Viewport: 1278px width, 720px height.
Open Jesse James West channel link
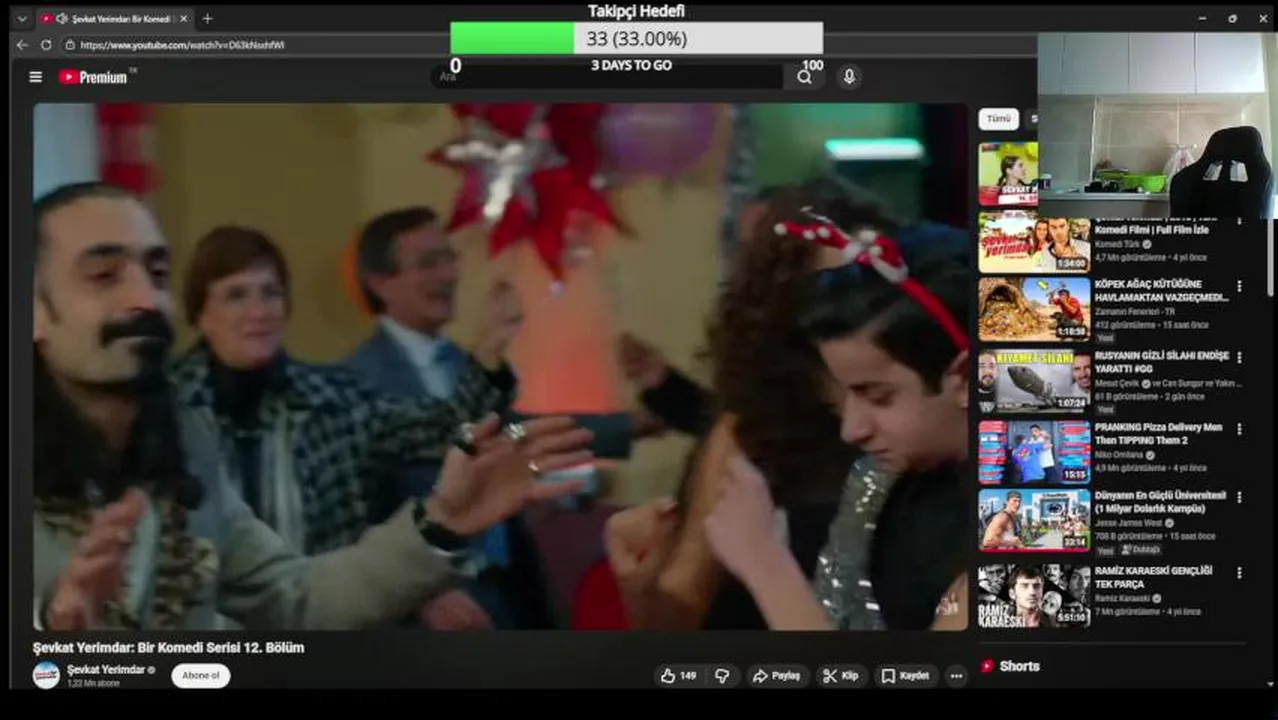click(1131, 522)
